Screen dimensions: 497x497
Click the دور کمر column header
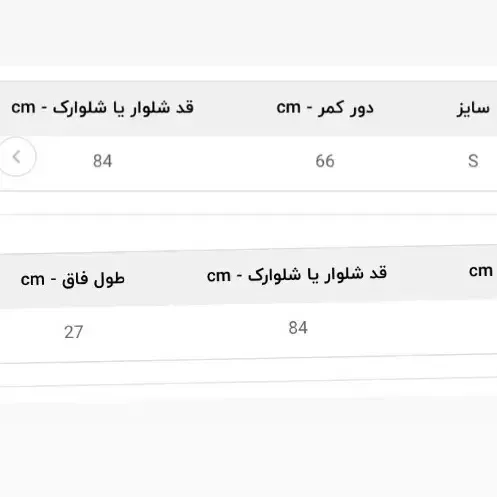pos(325,108)
